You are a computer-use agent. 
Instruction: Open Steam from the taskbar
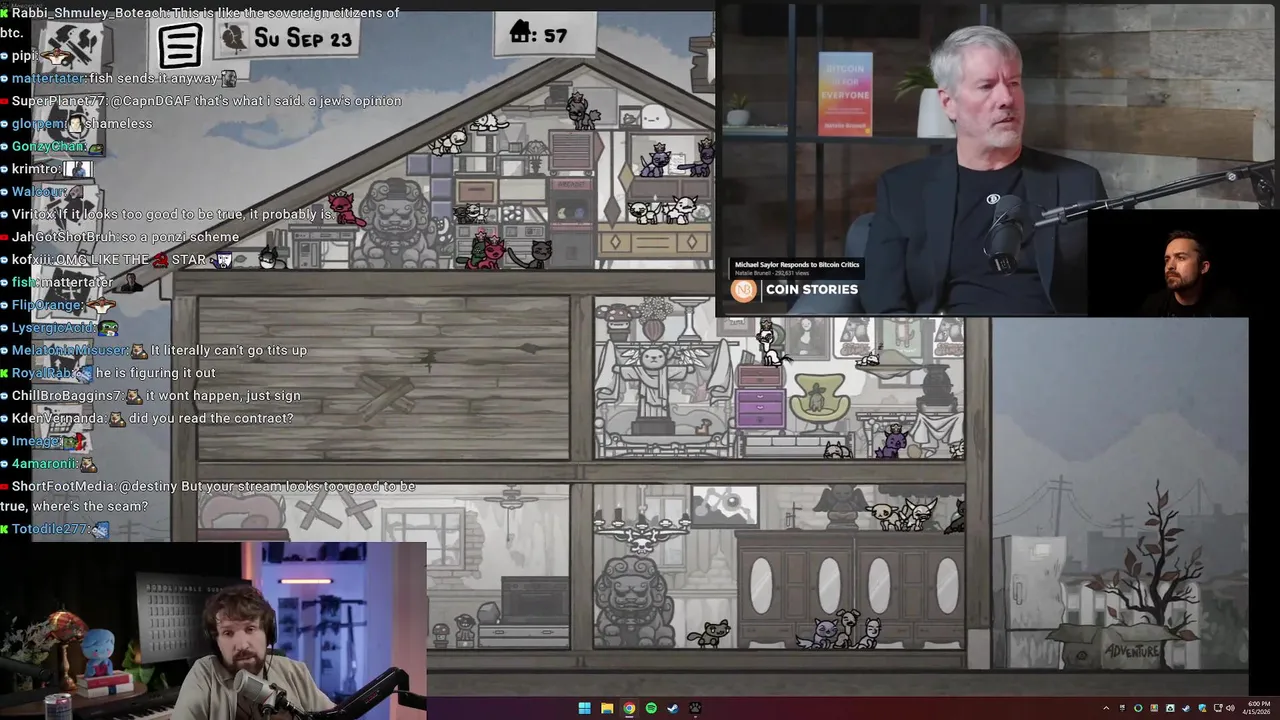(x=673, y=708)
